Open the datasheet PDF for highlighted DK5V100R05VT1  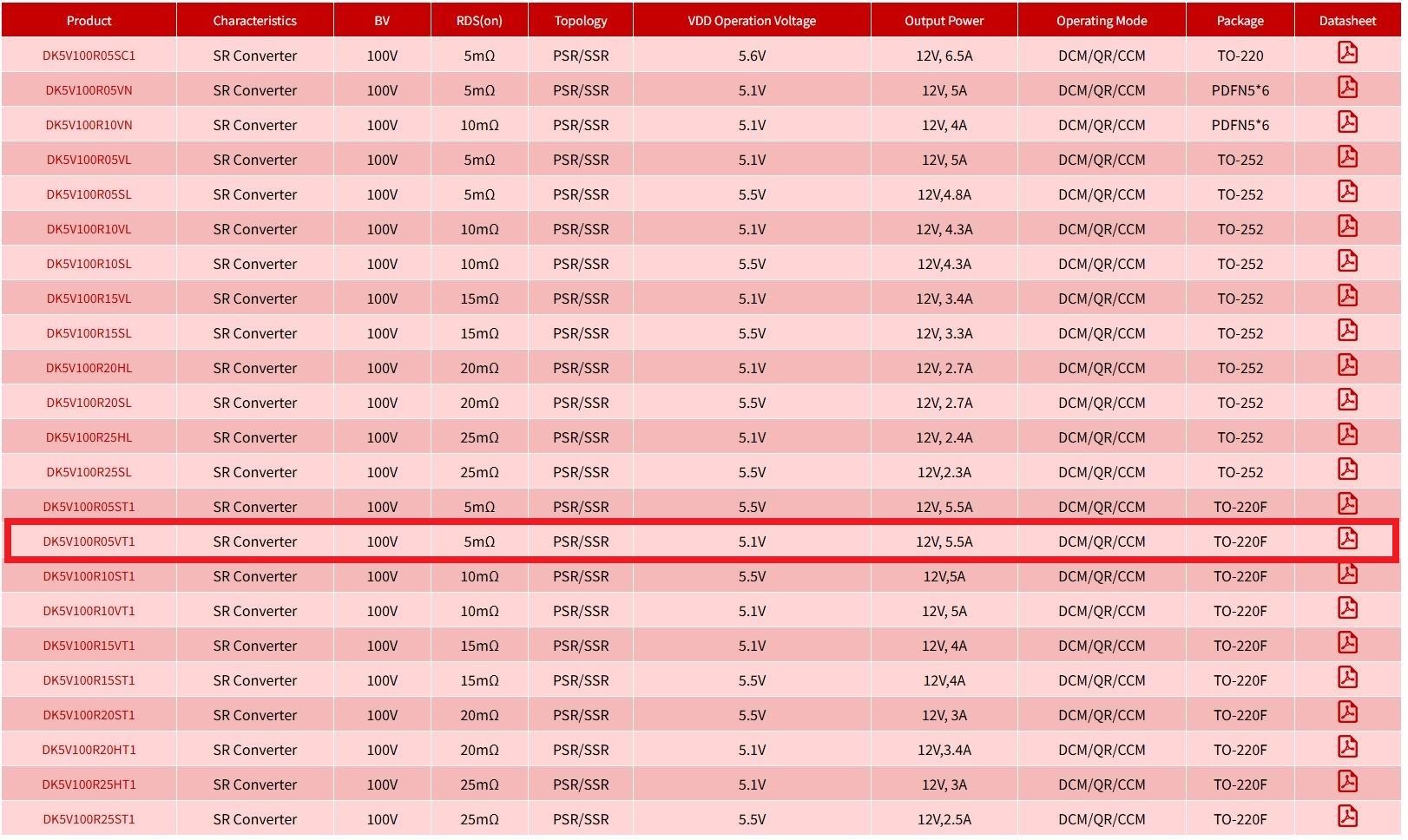coord(1347,540)
